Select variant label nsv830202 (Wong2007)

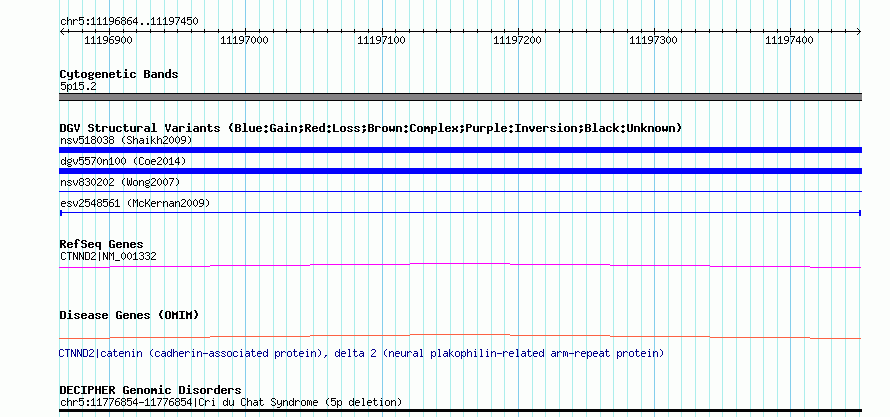120,182
